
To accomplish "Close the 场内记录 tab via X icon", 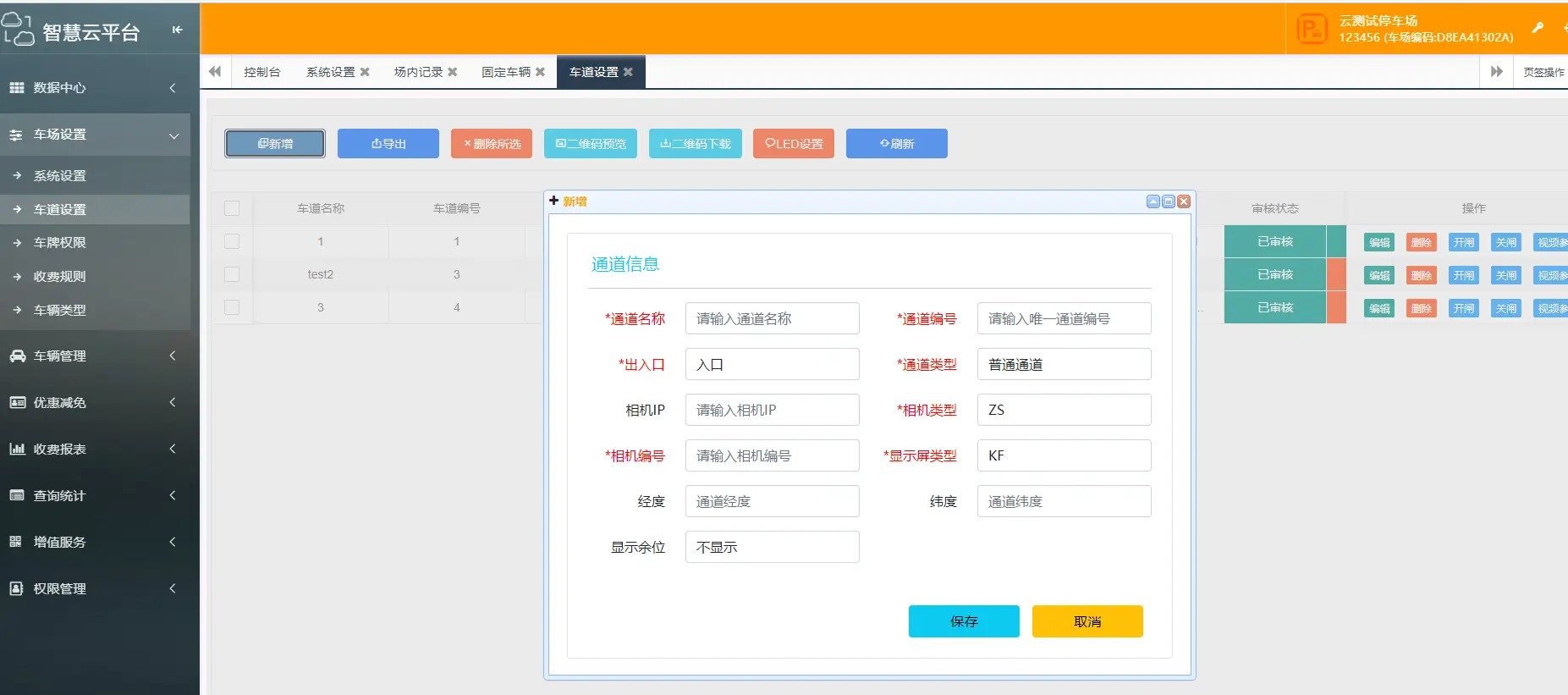I will tap(453, 72).
